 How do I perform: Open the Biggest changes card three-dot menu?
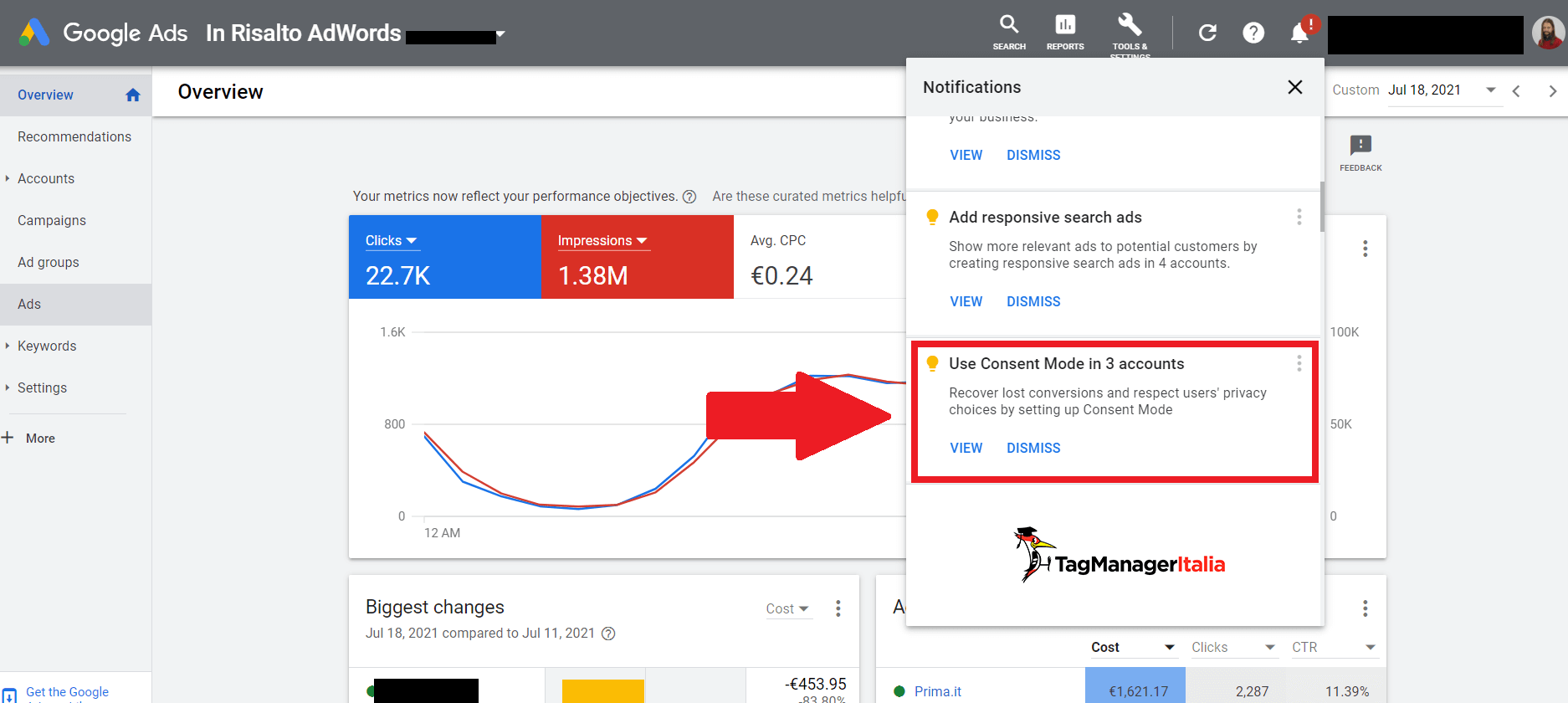click(x=838, y=608)
